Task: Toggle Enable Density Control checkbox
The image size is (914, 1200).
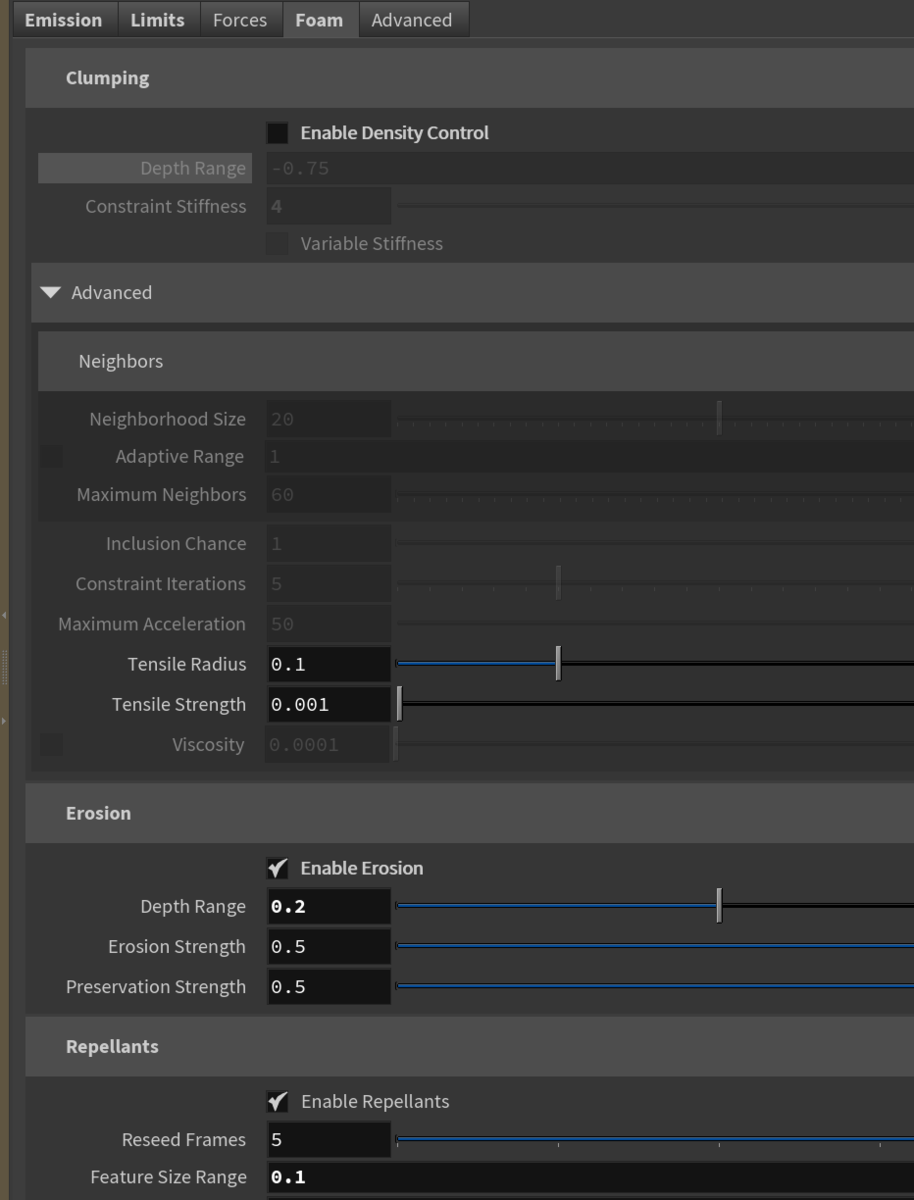Action: (277, 133)
